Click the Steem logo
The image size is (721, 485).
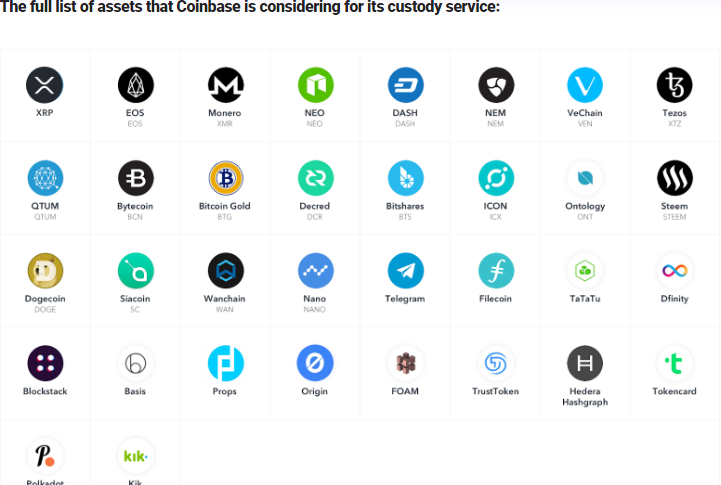click(675, 178)
